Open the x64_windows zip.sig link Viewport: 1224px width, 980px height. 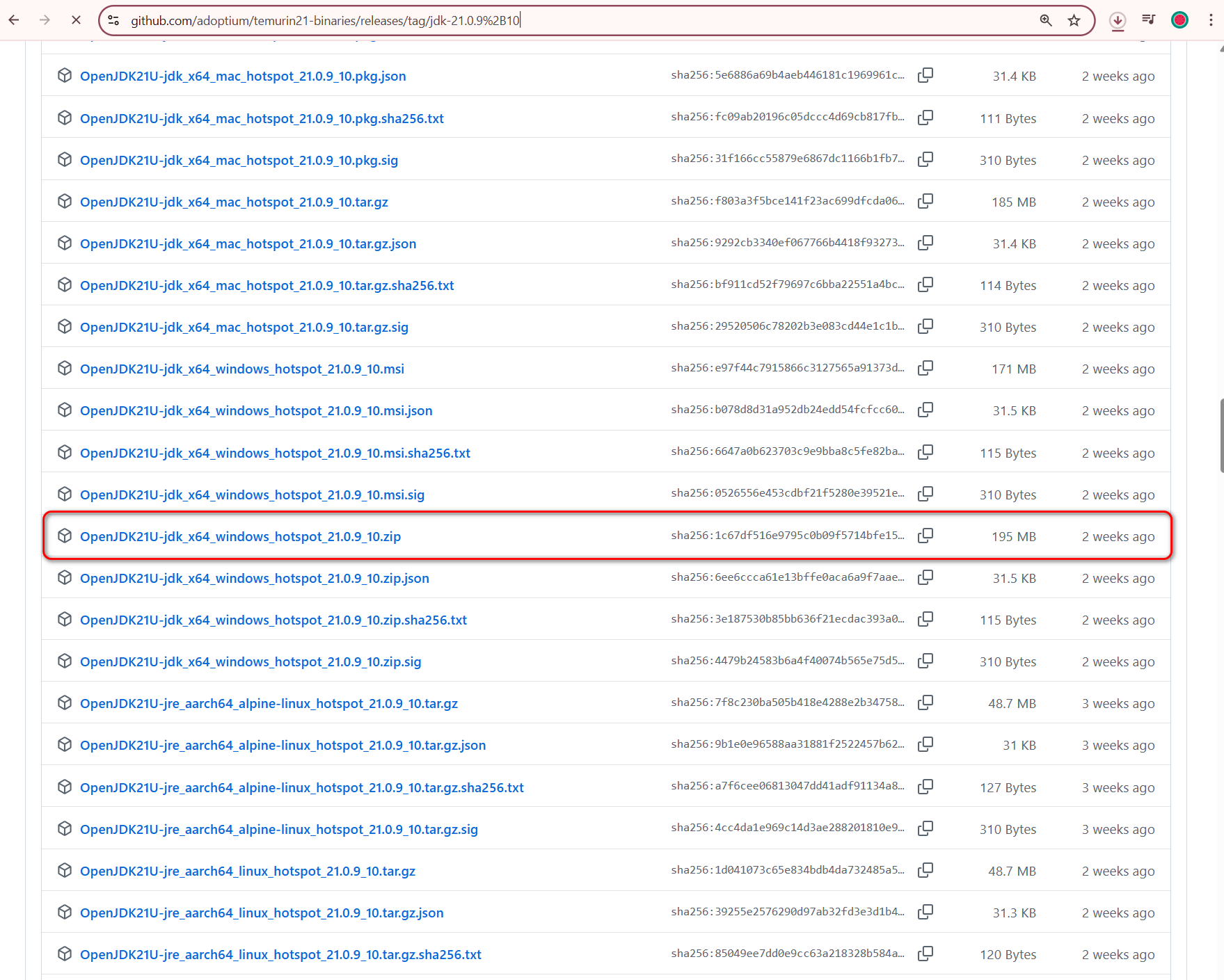click(251, 662)
